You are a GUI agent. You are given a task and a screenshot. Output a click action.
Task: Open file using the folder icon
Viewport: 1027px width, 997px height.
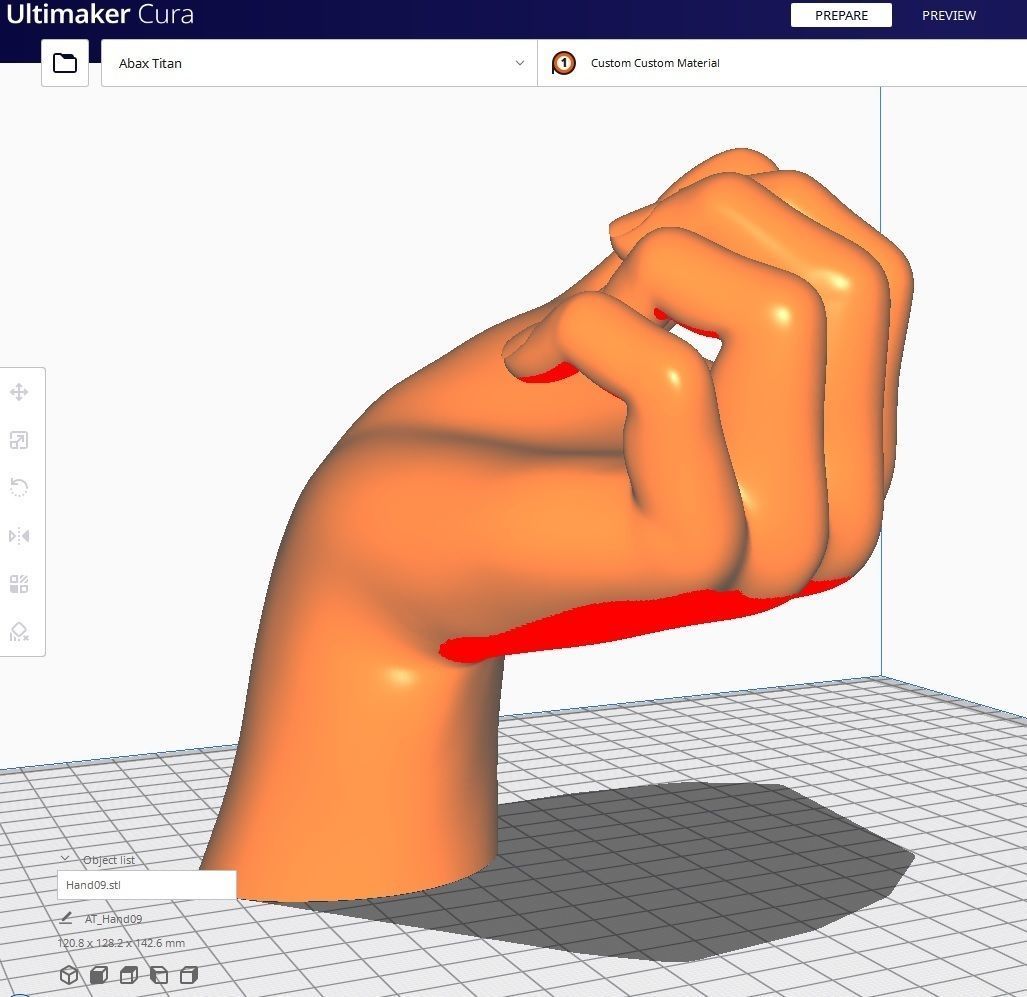[x=65, y=63]
